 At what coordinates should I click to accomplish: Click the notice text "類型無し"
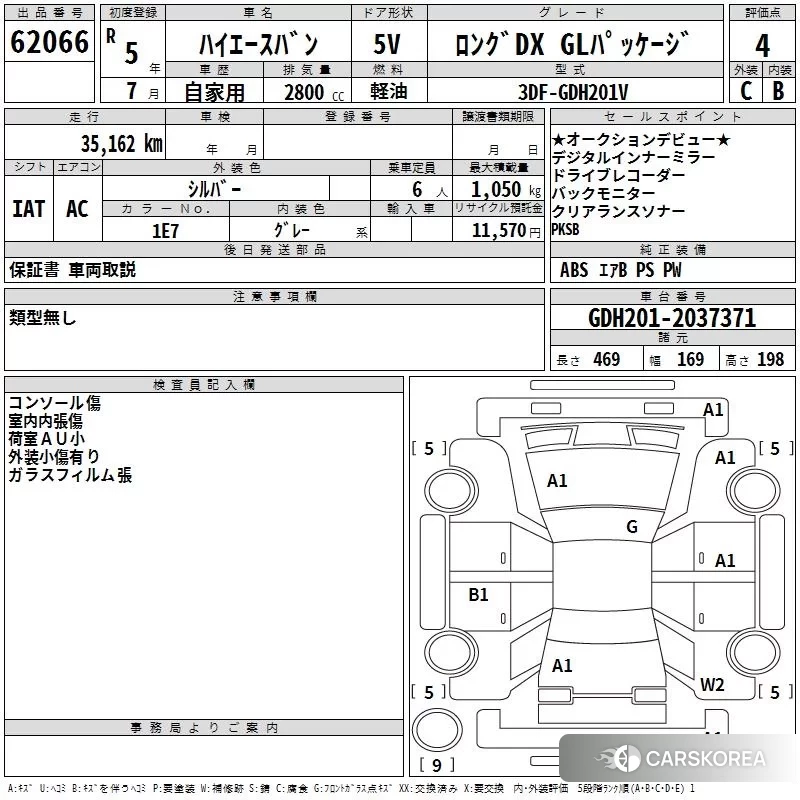(x=42, y=318)
